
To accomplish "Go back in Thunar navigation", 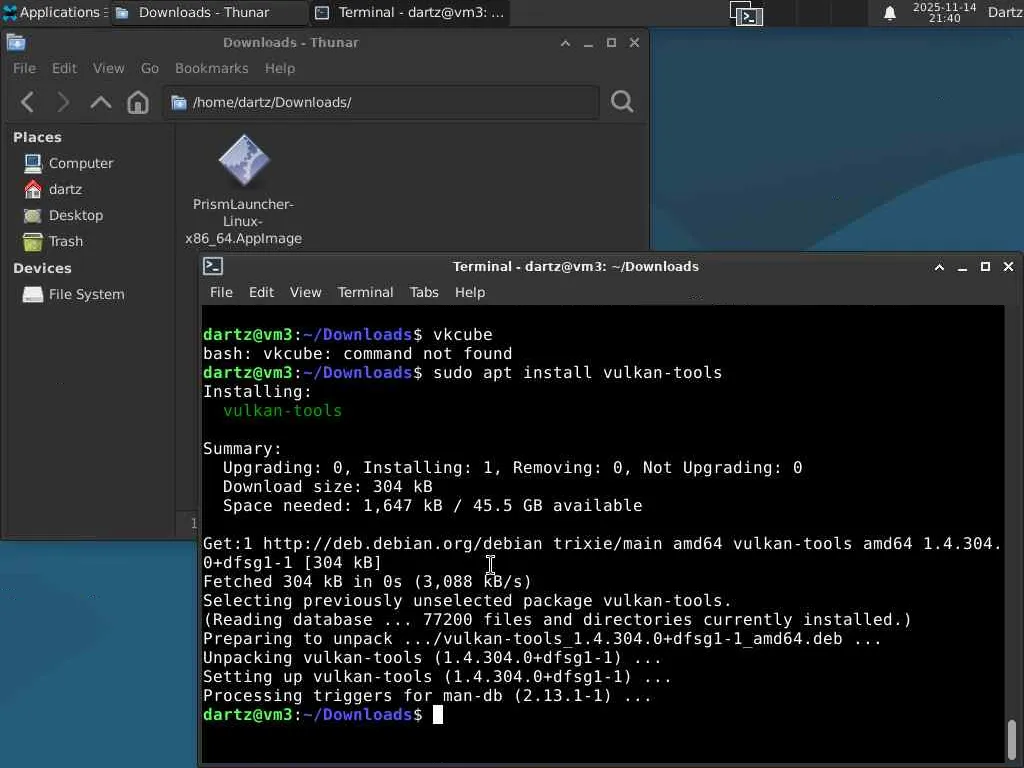I will (27, 102).
